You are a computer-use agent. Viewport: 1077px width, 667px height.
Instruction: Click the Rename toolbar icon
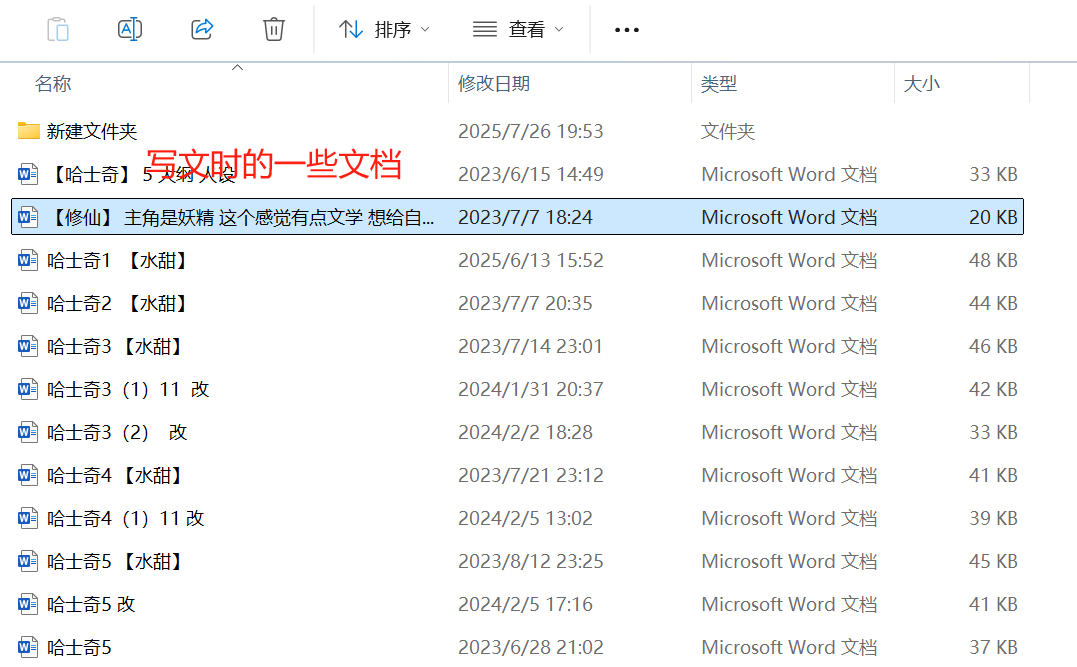click(130, 30)
